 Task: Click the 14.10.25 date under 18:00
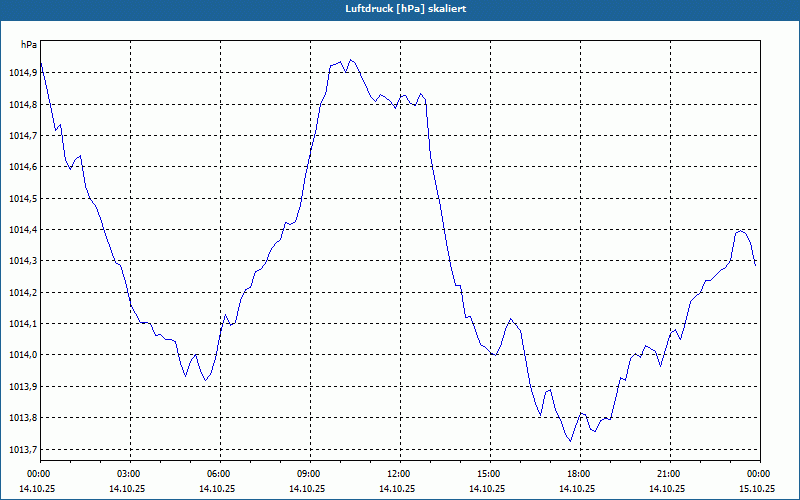click(577, 488)
